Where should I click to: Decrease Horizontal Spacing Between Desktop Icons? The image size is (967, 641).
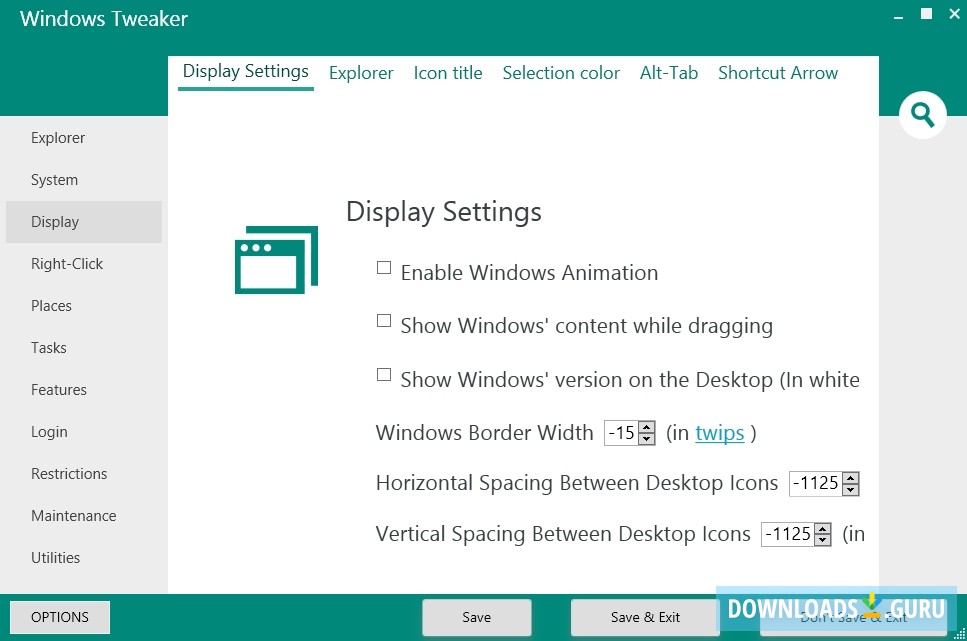tap(851, 489)
